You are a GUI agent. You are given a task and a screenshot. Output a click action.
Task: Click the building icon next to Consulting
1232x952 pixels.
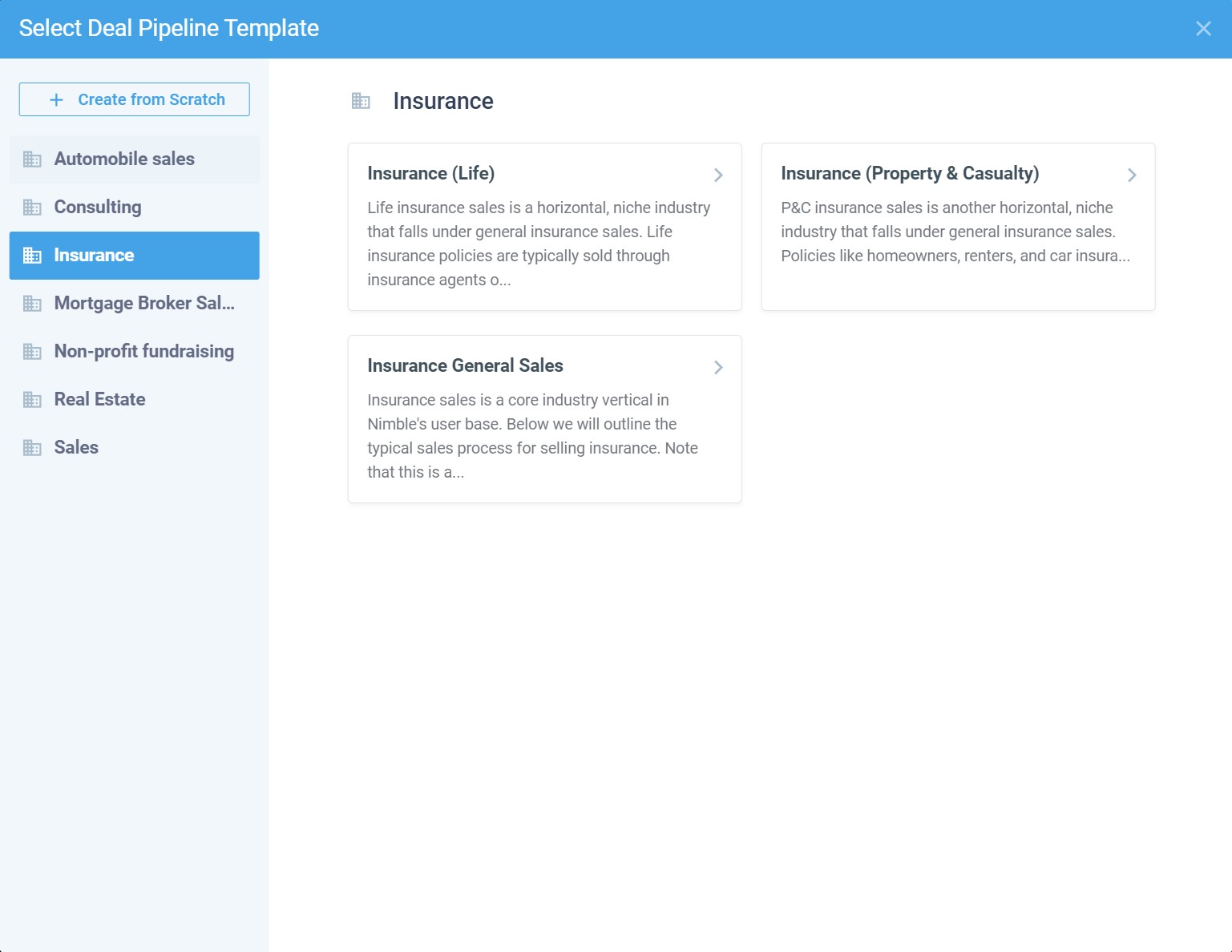(x=32, y=208)
